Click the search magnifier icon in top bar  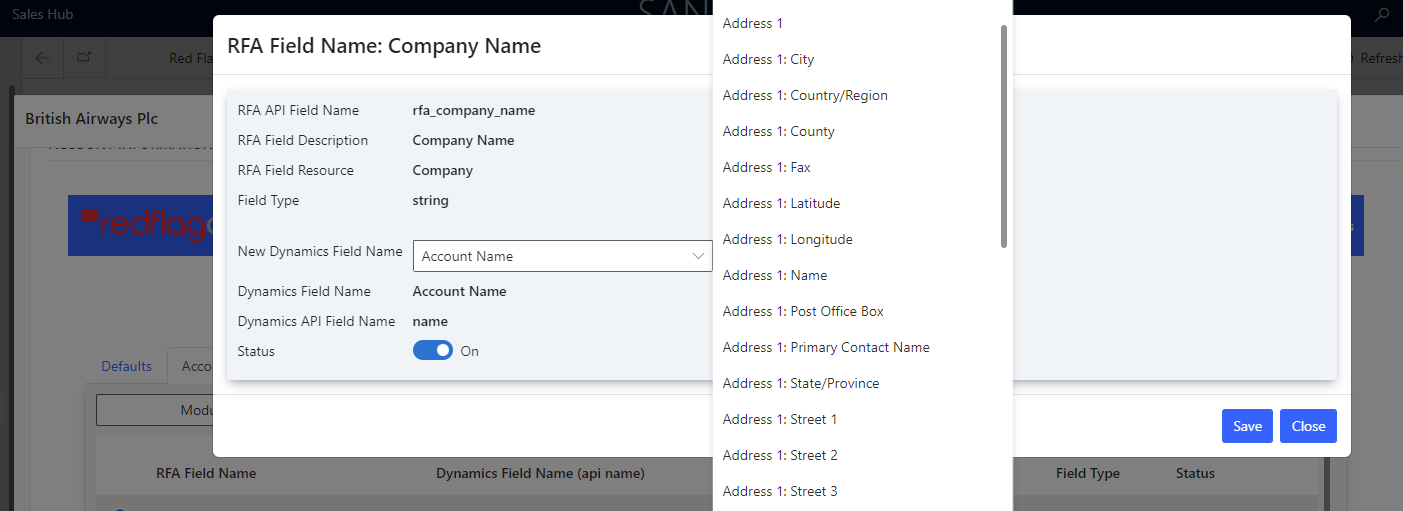(x=1383, y=15)
